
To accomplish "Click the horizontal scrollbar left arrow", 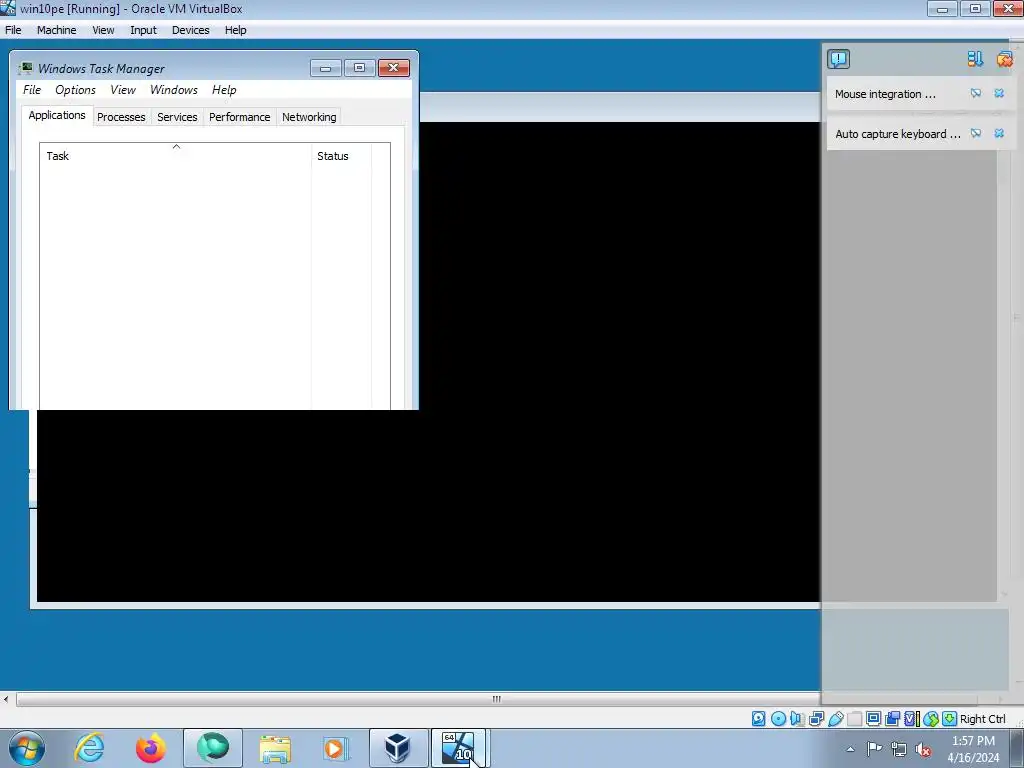I will point(6,699).
